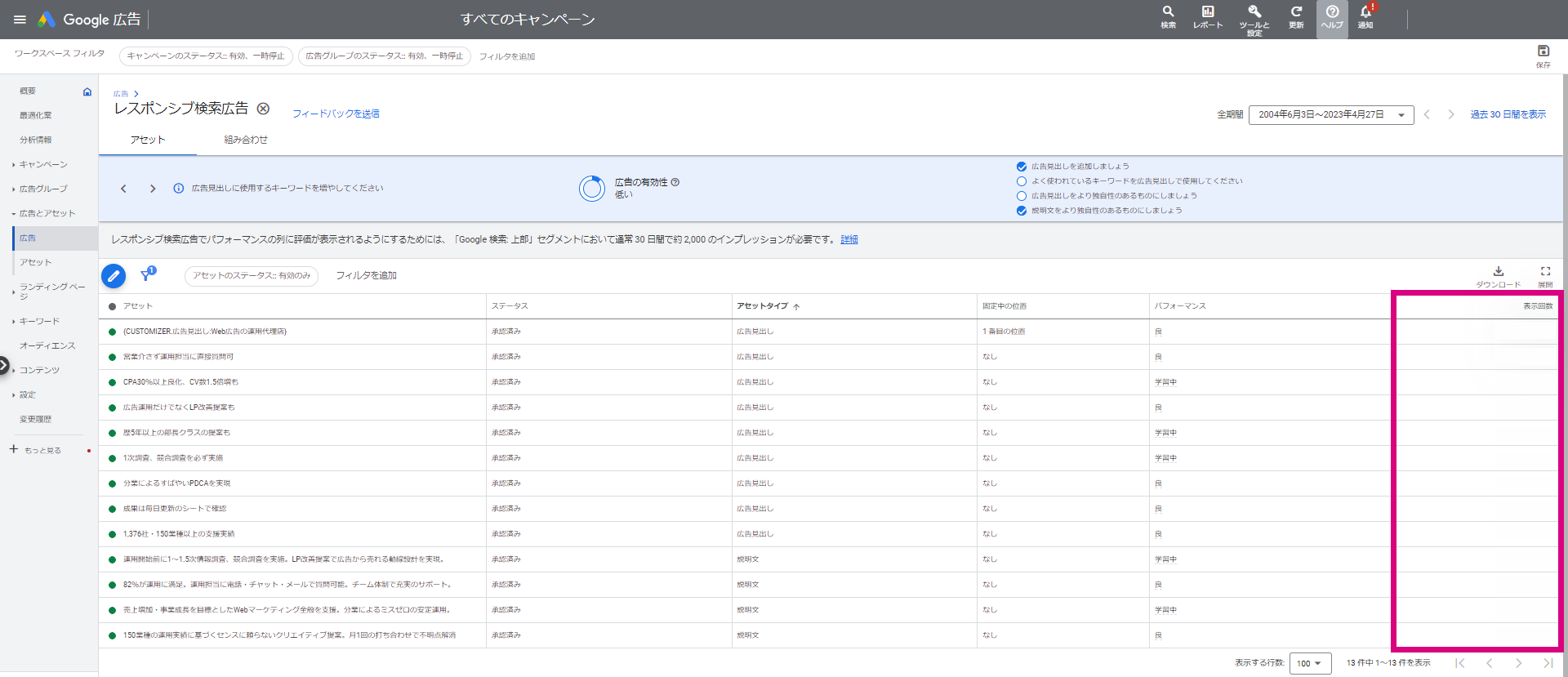Toggle status dot for CPA30%以上良化 row
The image size is (1568, 677).
pyautogui.click(x=112, y=382)
